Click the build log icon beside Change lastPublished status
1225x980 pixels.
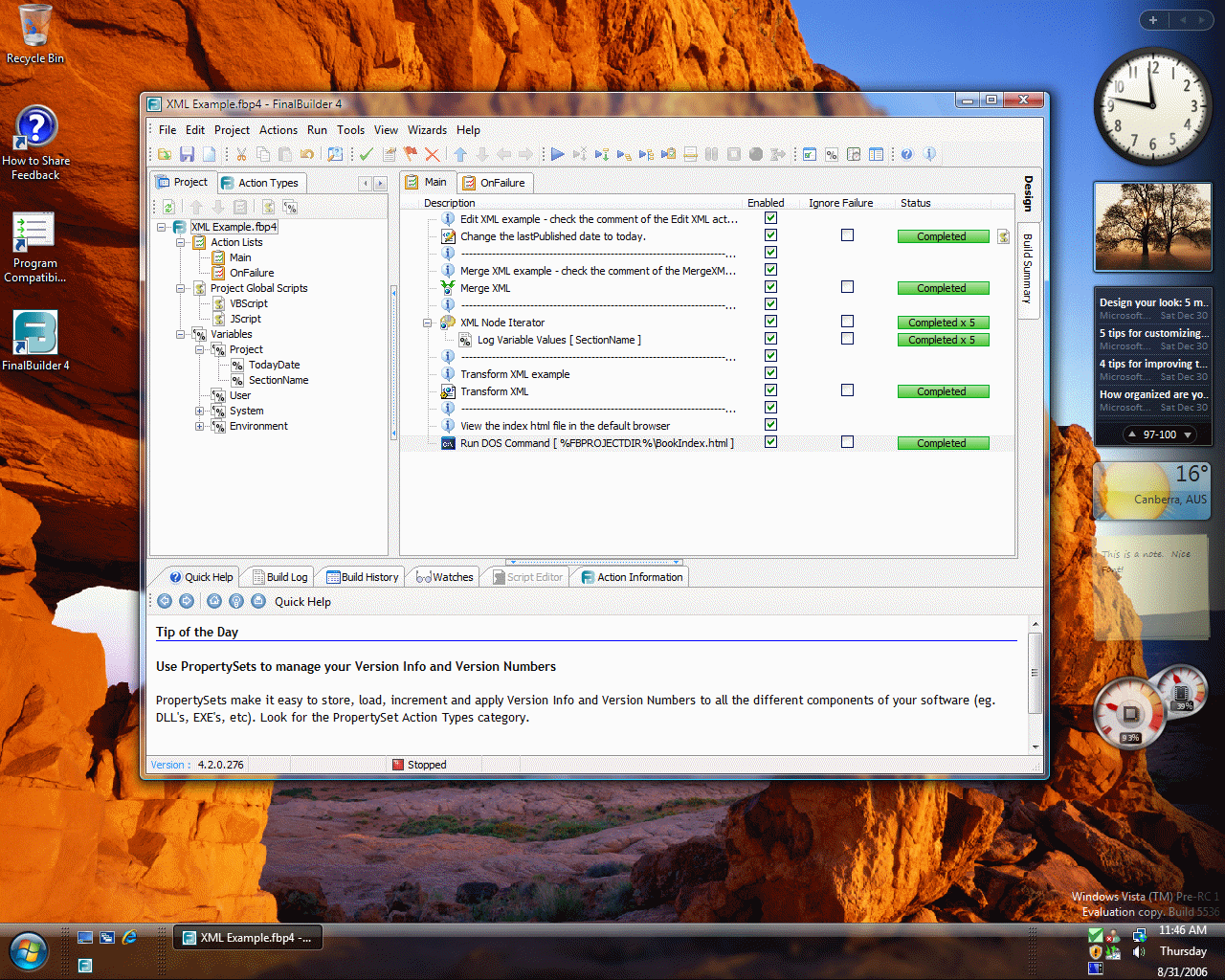pyautogui.click(x=1003, y=236)
